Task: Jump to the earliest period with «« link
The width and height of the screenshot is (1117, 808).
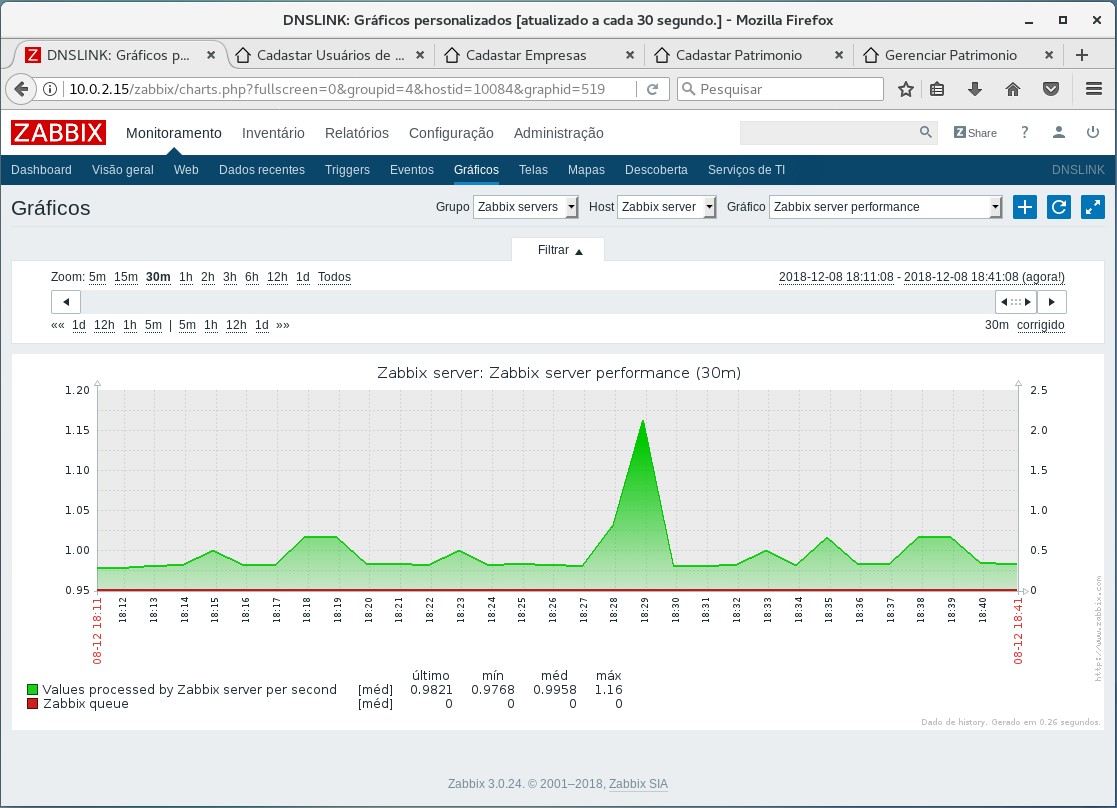Action: pos(58,325)
